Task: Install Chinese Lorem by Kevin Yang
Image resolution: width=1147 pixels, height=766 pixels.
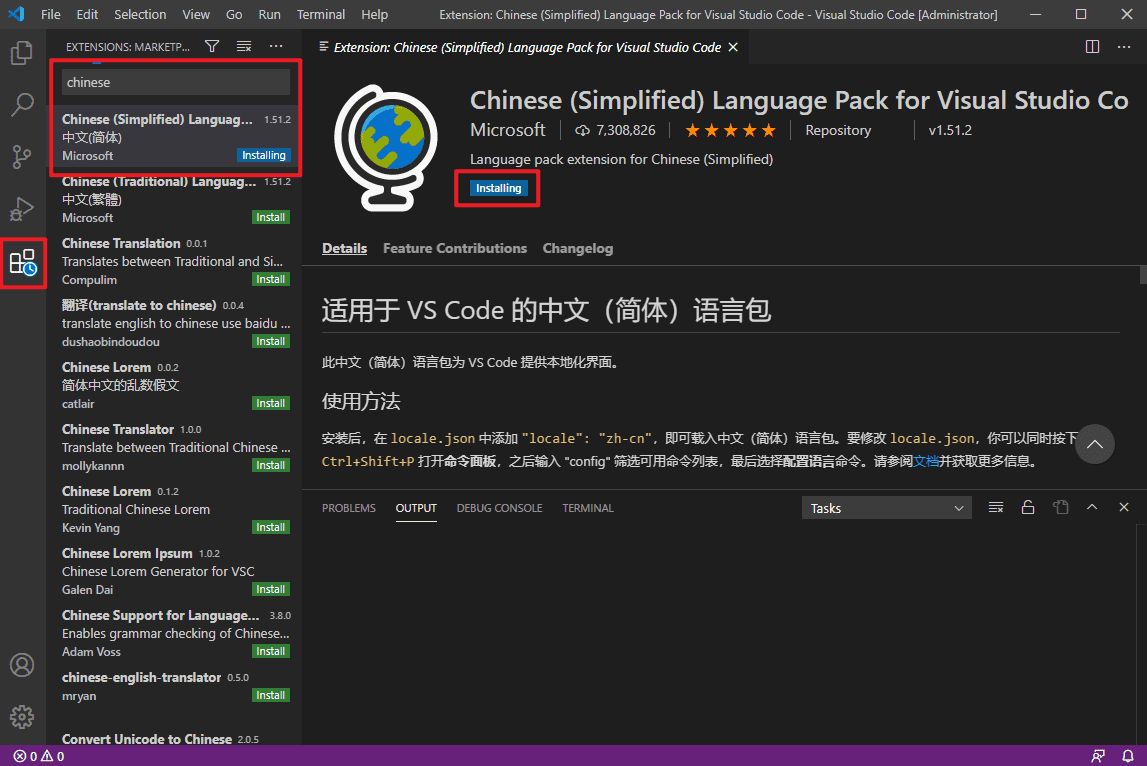Action: tap(271, 527)
